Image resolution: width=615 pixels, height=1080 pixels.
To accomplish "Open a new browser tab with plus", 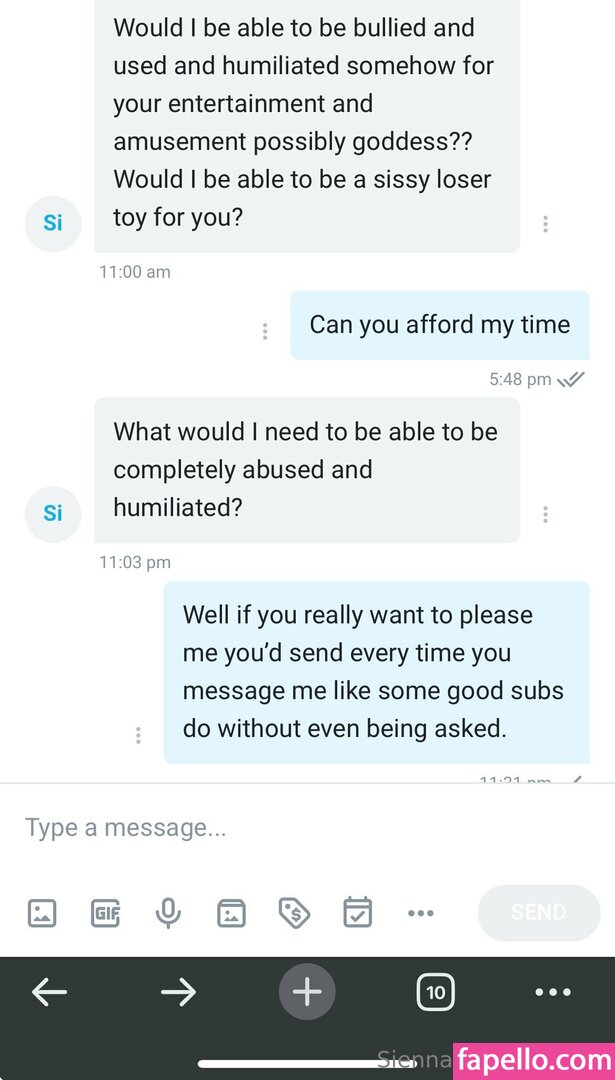I will click(307, 992).
